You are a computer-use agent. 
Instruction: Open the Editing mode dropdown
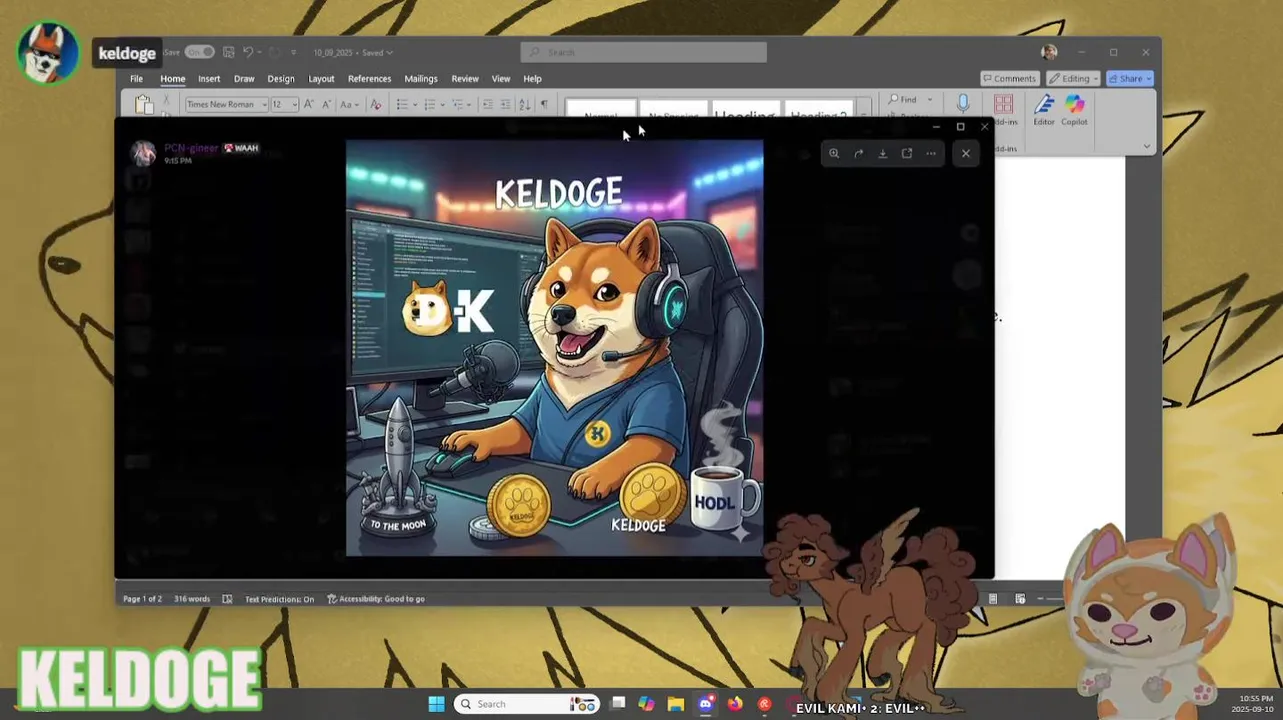1073,78
